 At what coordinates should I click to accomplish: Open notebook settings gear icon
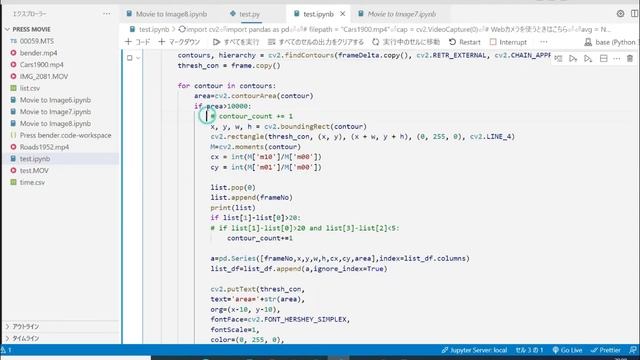[x=620, y=13]
